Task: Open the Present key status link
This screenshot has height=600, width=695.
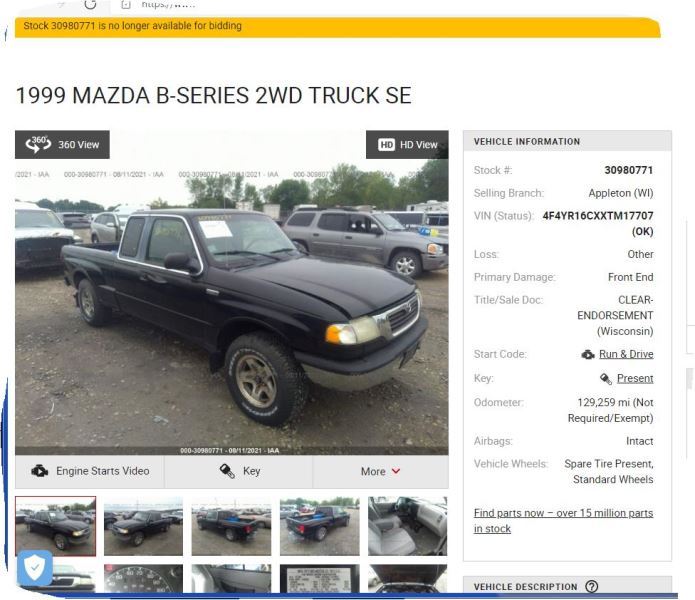Action: 635,378
